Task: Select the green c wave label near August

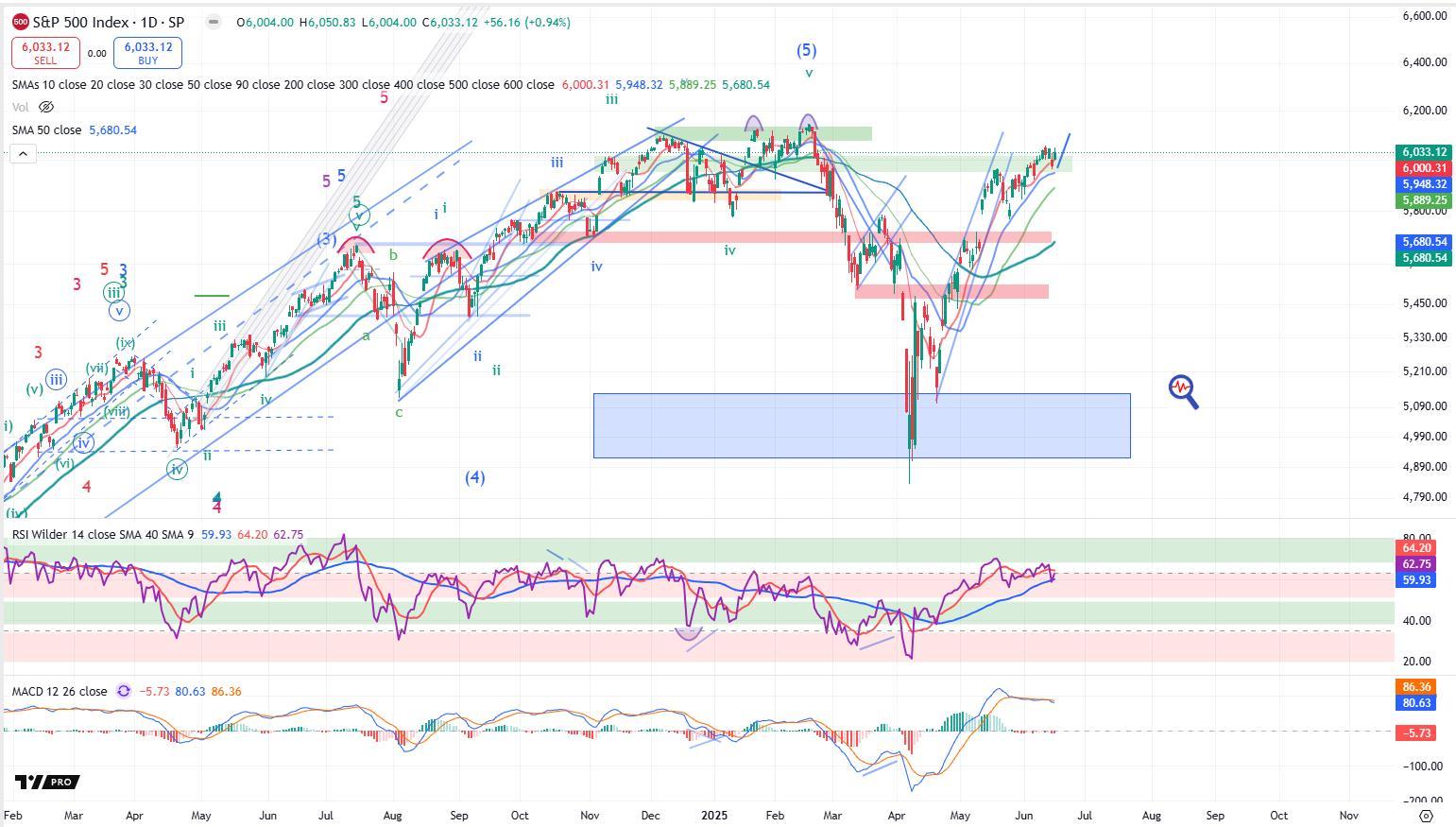Action: (x=399, y=412)
